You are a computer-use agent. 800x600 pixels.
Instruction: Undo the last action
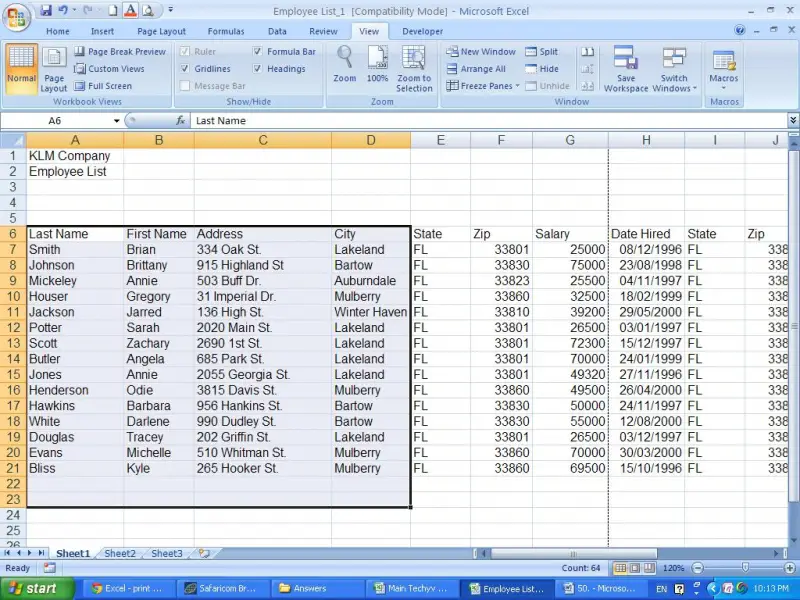pos(63,10)
